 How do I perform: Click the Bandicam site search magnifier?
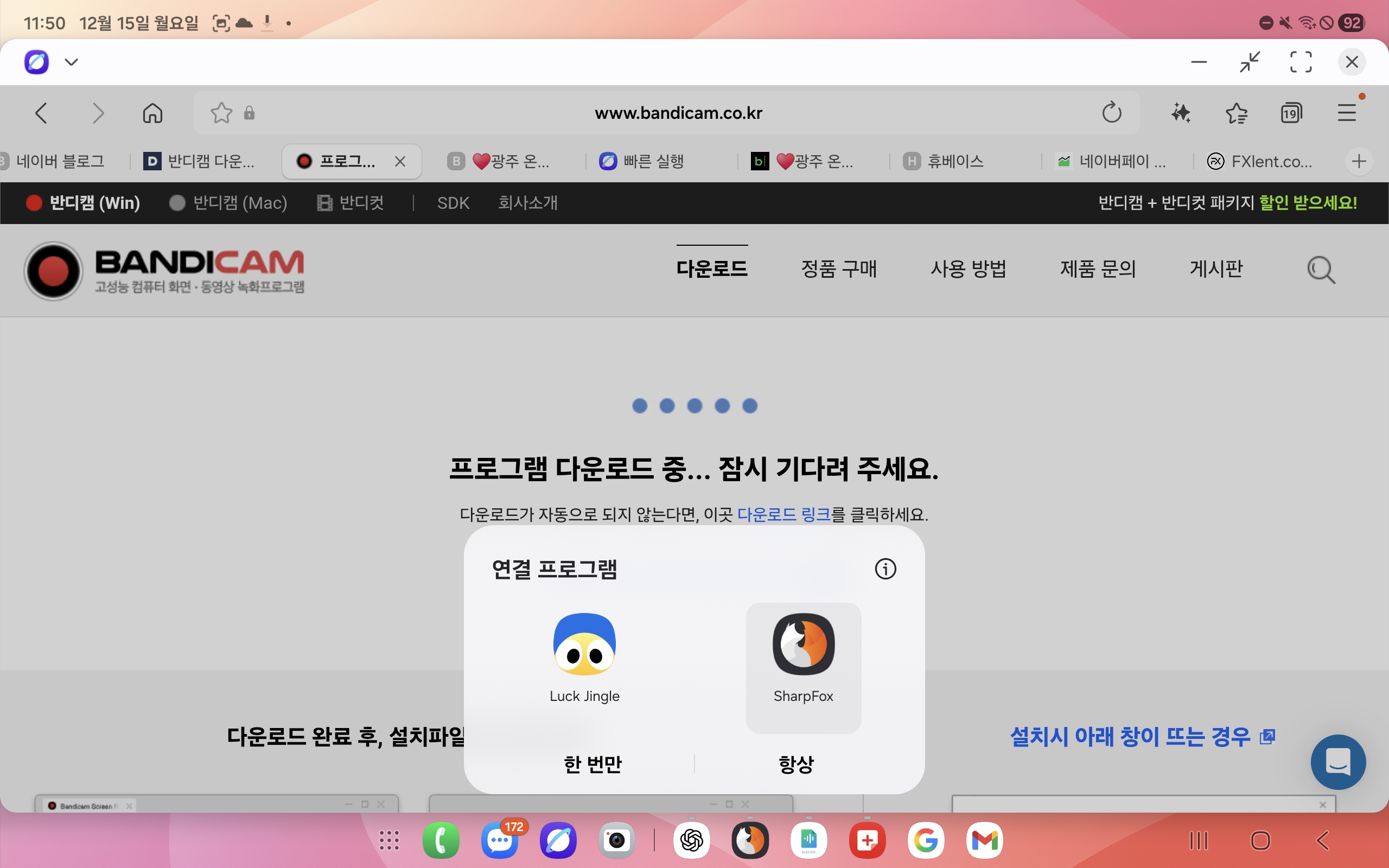[1321, 270]
